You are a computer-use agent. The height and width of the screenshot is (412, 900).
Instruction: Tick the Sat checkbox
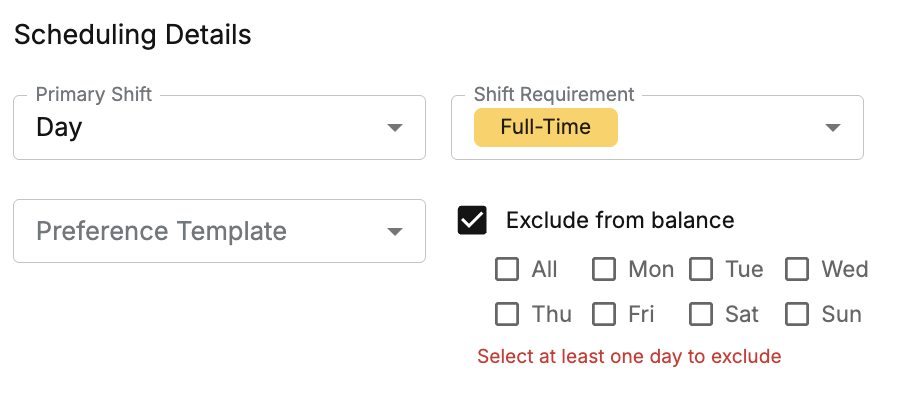point(701,314)
